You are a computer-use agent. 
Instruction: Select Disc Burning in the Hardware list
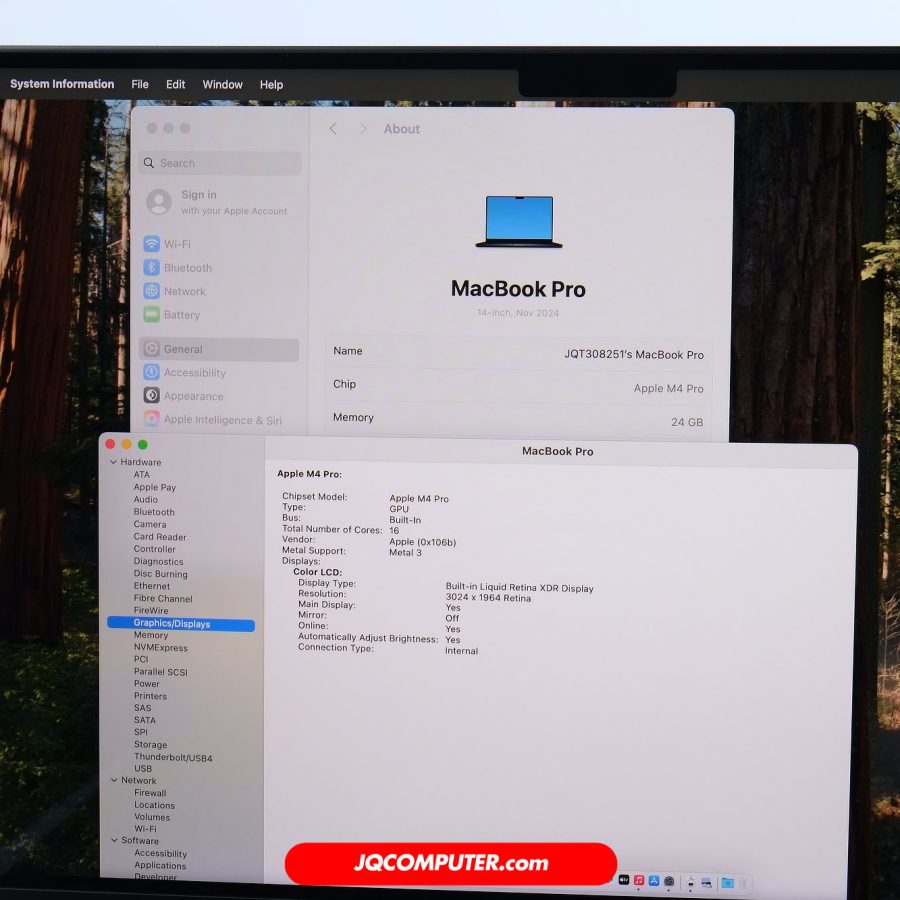coord(160,573)
